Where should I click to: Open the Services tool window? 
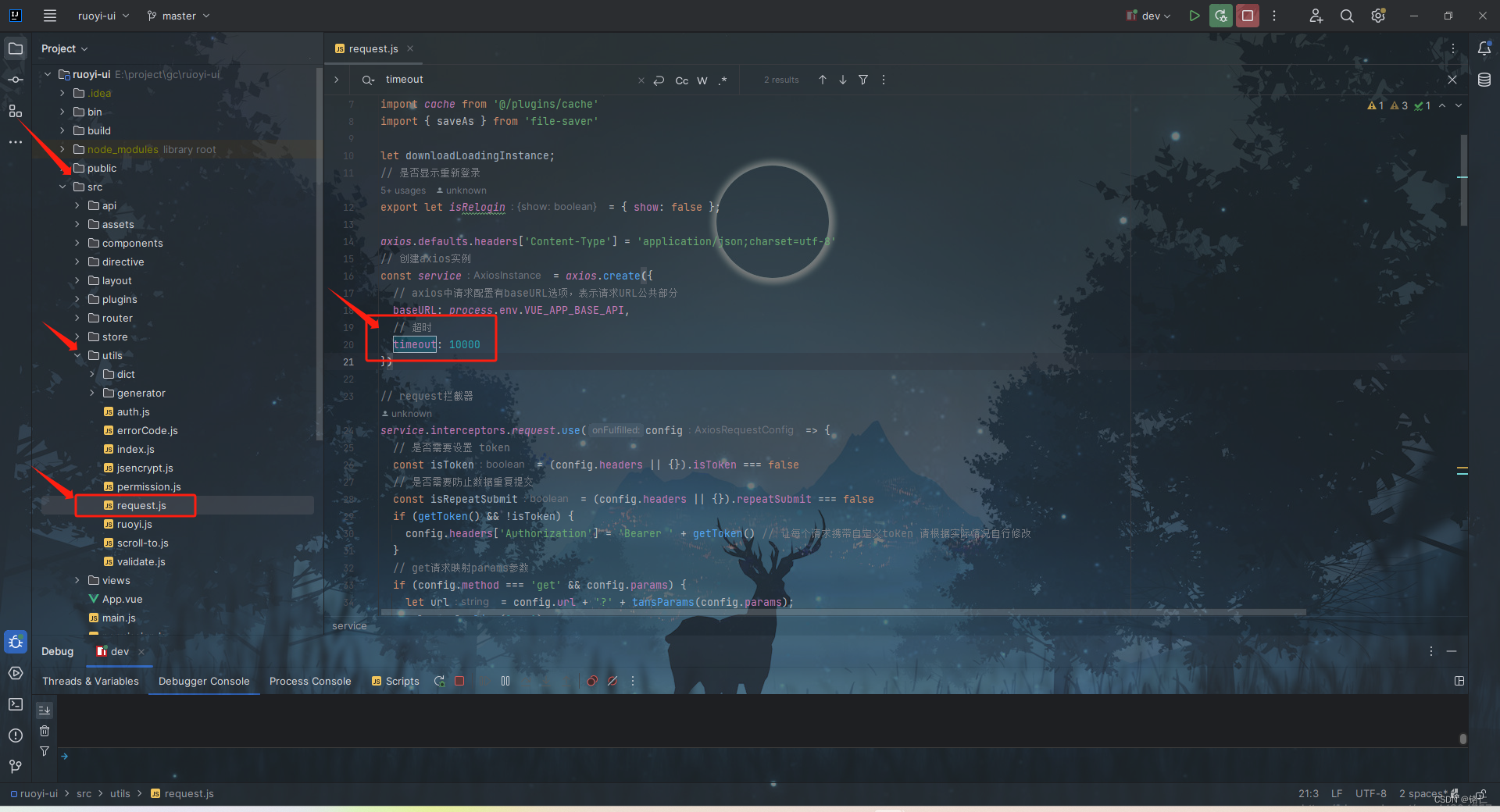[16, 673]
